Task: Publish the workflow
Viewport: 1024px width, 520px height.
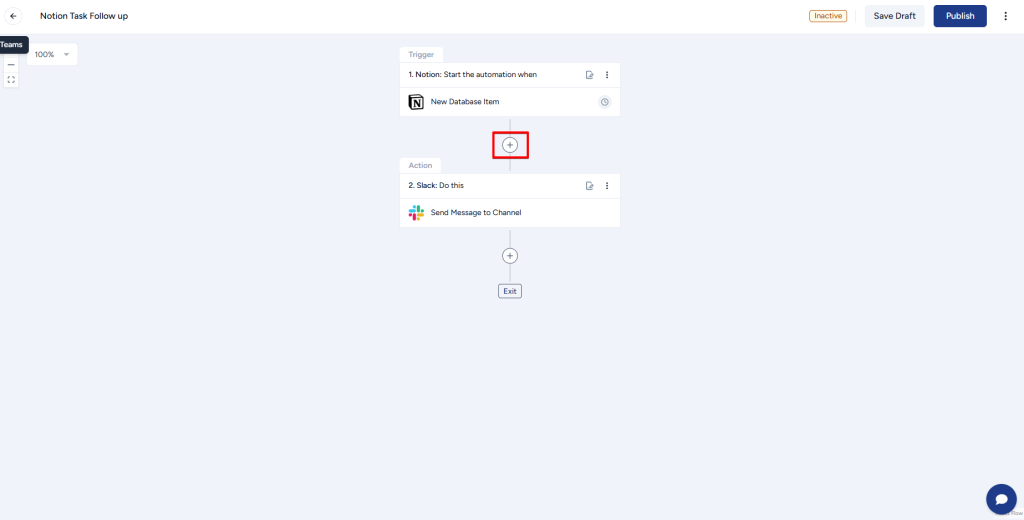Action: [x=960, y=16]
